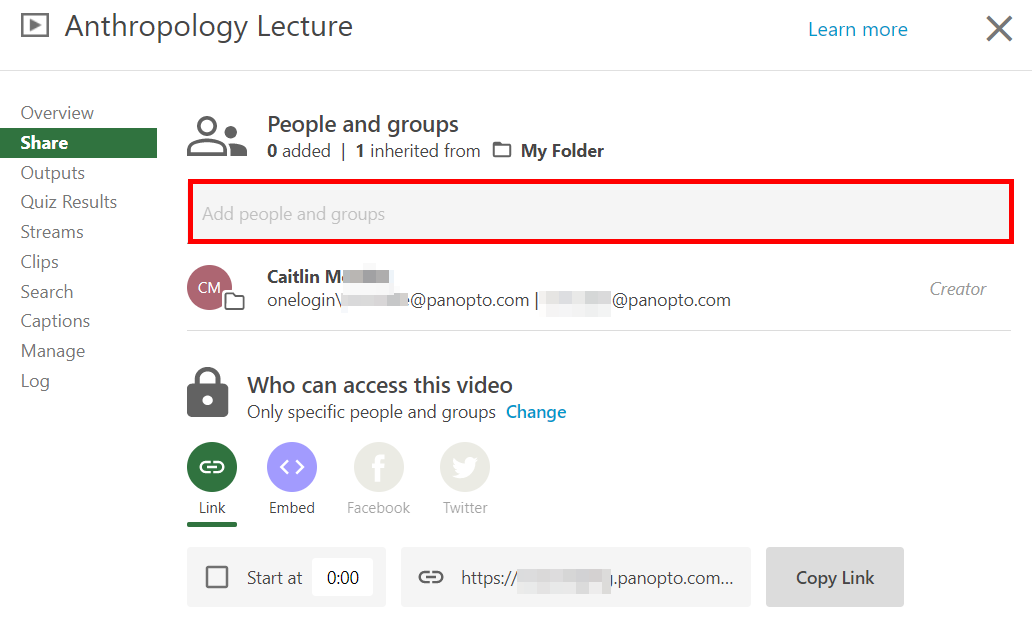View Quiz Results

[x=68, y=202]
